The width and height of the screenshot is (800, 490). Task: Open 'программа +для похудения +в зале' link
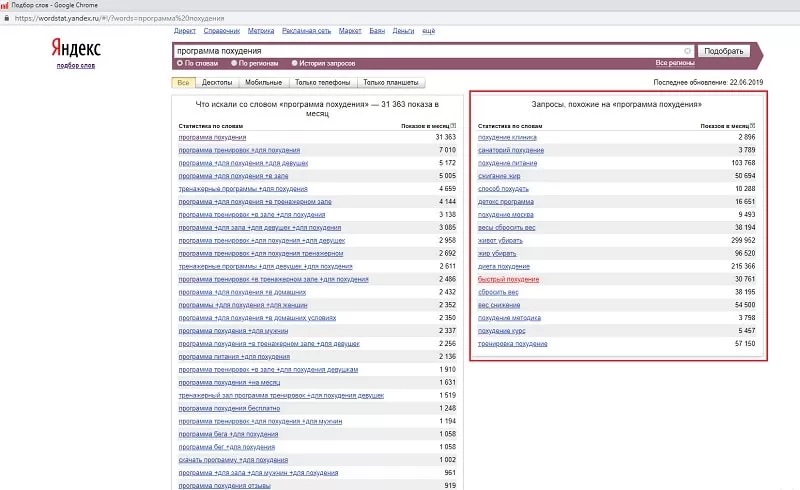233,176
